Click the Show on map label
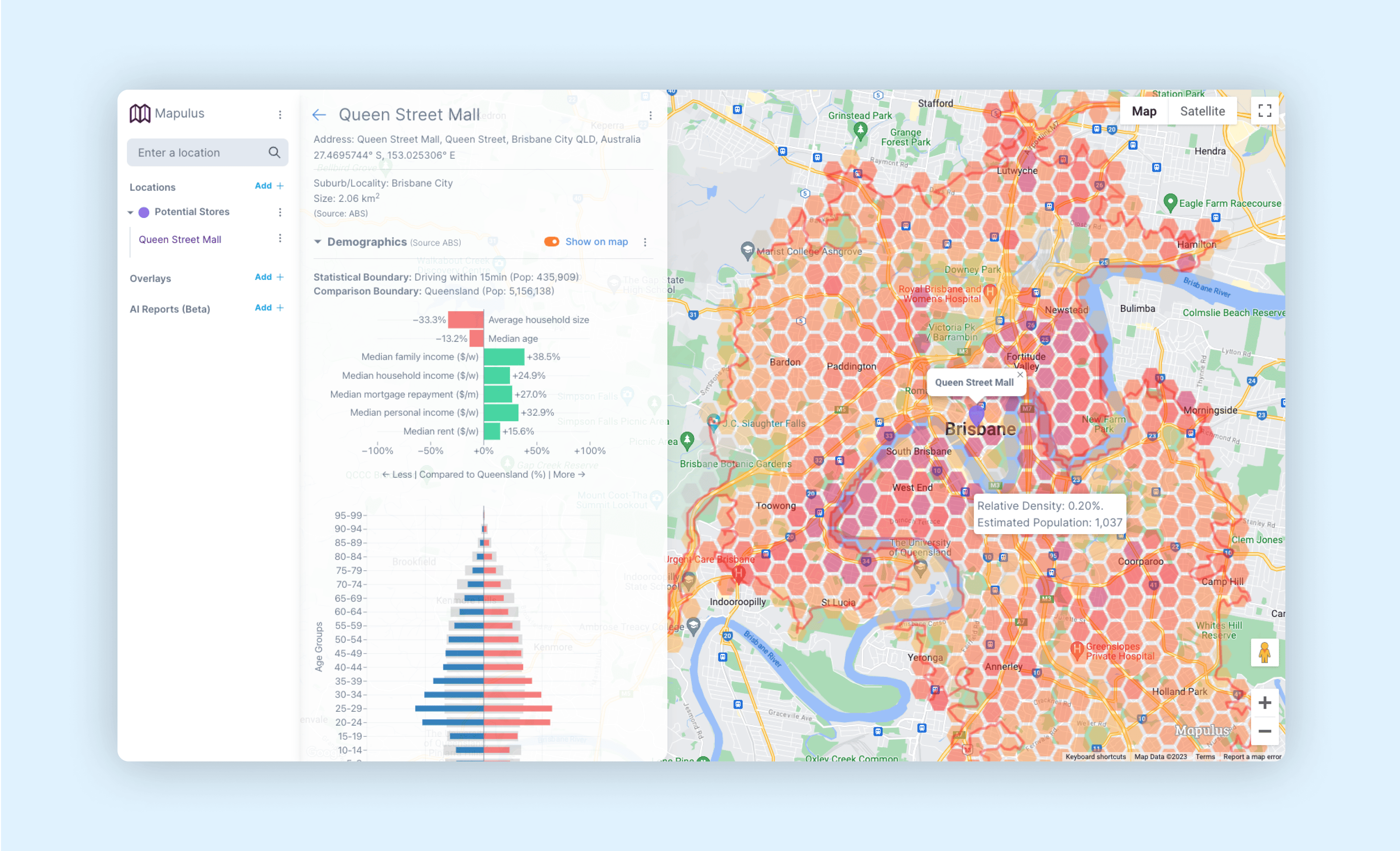Image resolution: width=1400 pixels, height=851 pixels. 596,241
